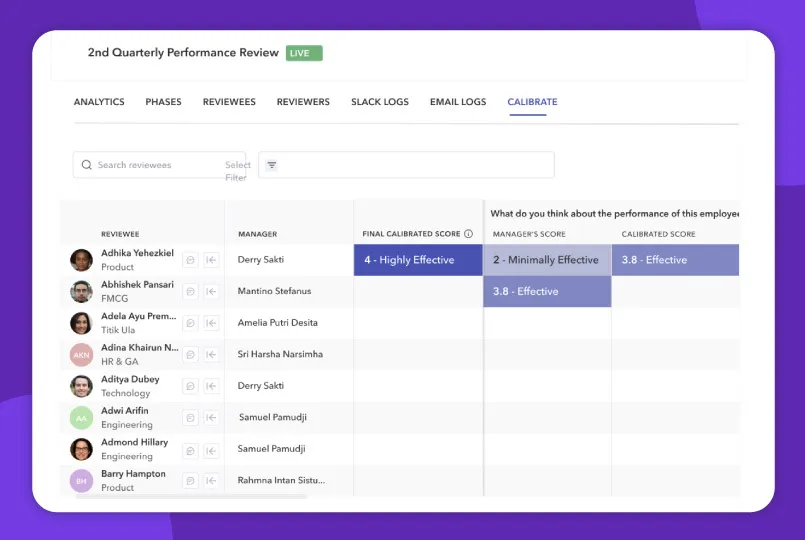The width and height of the screenshot is (805, 540).
Task: Click collapse arrow icon for Barry Hampton
Action: (x=211, y=481)
